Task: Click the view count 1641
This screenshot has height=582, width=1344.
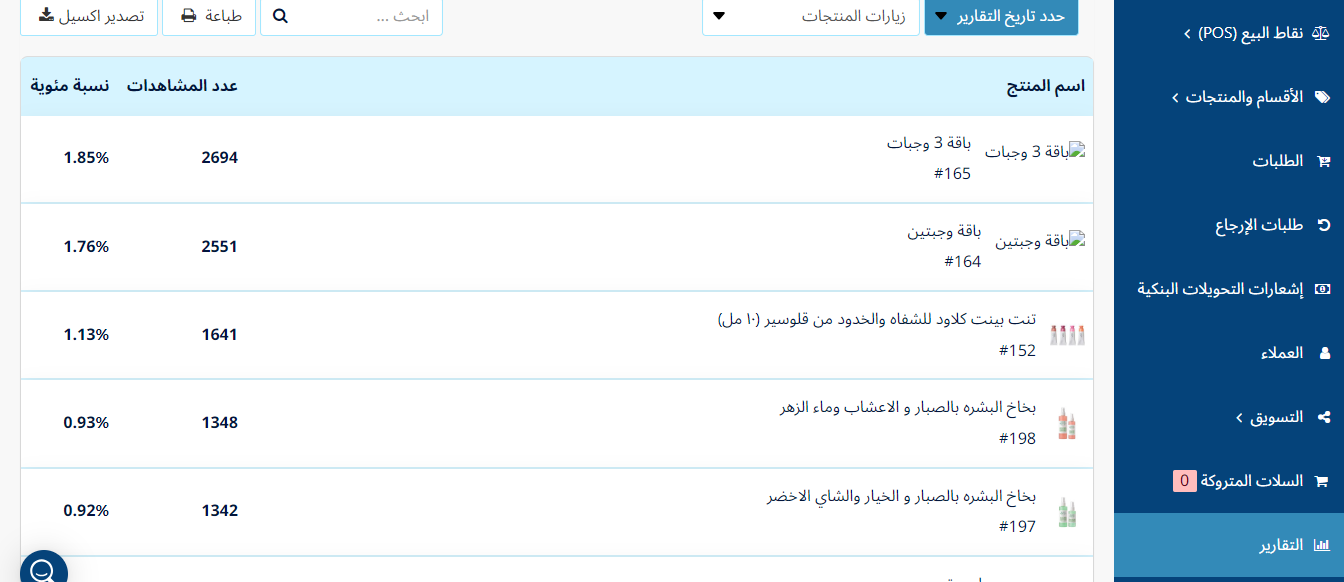Action: (x=219, y=334)
